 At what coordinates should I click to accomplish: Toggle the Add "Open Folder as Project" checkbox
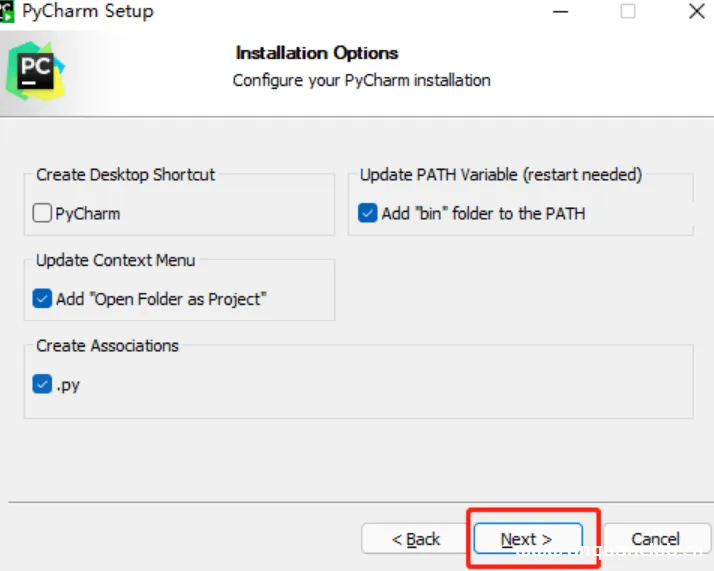(42, 298)
